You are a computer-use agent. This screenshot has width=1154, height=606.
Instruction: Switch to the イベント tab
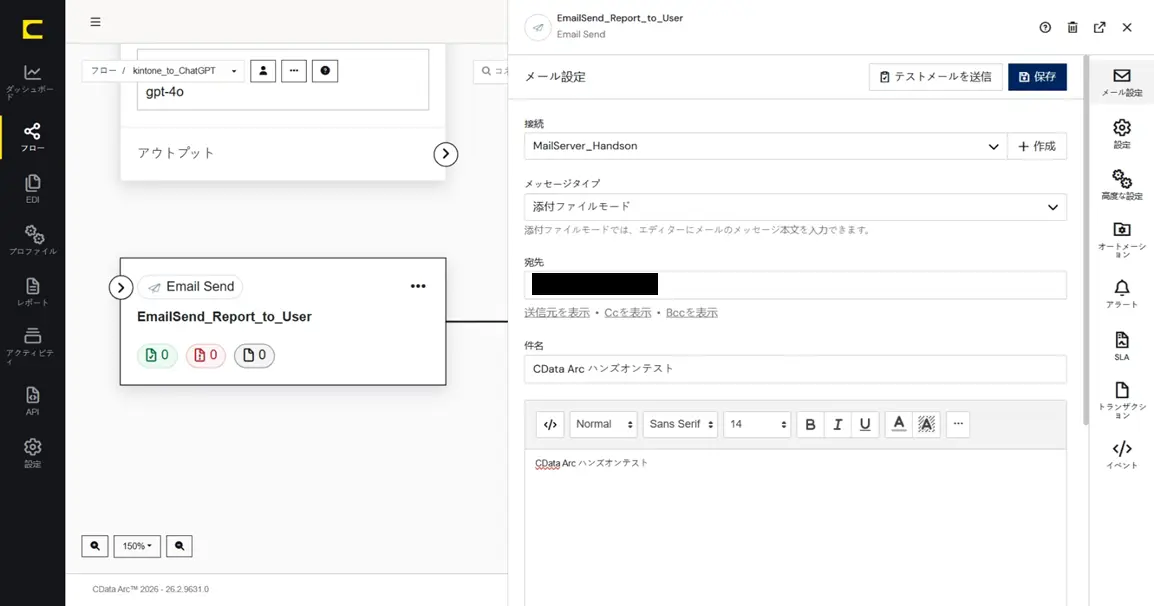click(1122, 454)
